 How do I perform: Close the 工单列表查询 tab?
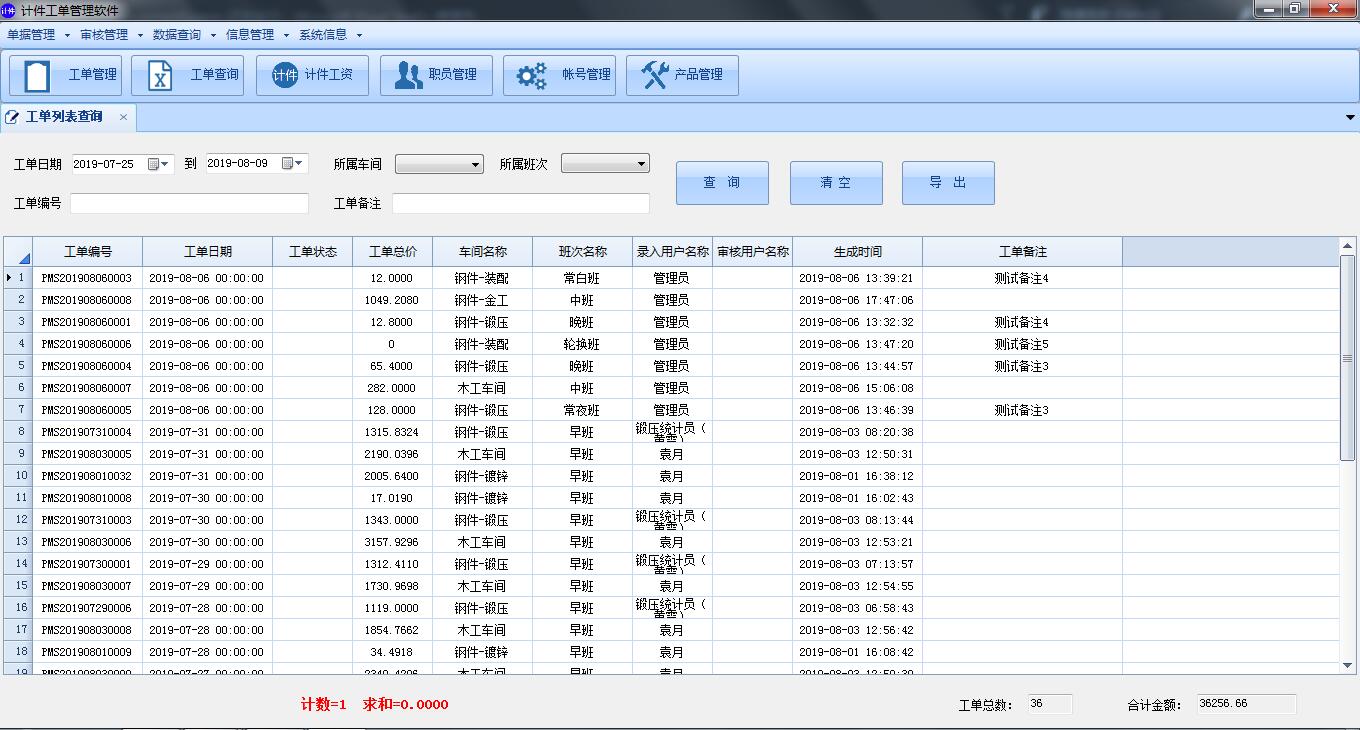pyautogui.click(x=123, y=117)
